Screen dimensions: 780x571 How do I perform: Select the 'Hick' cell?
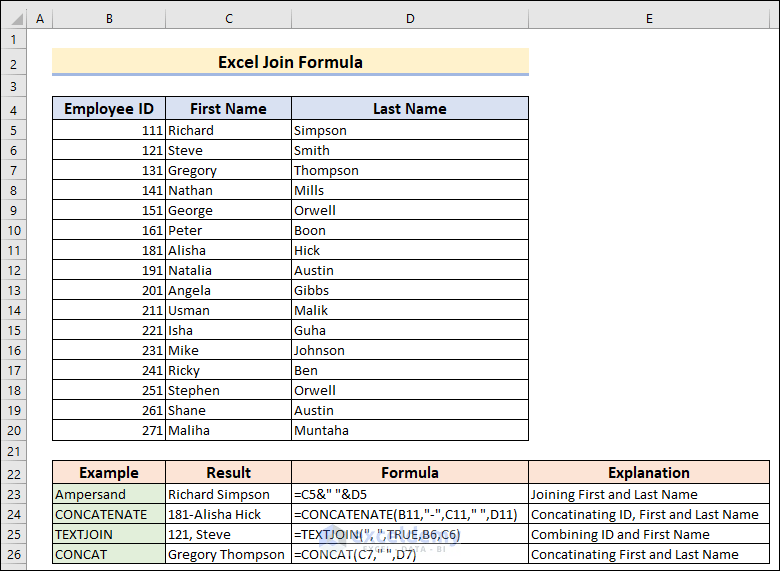click(410, 250)
